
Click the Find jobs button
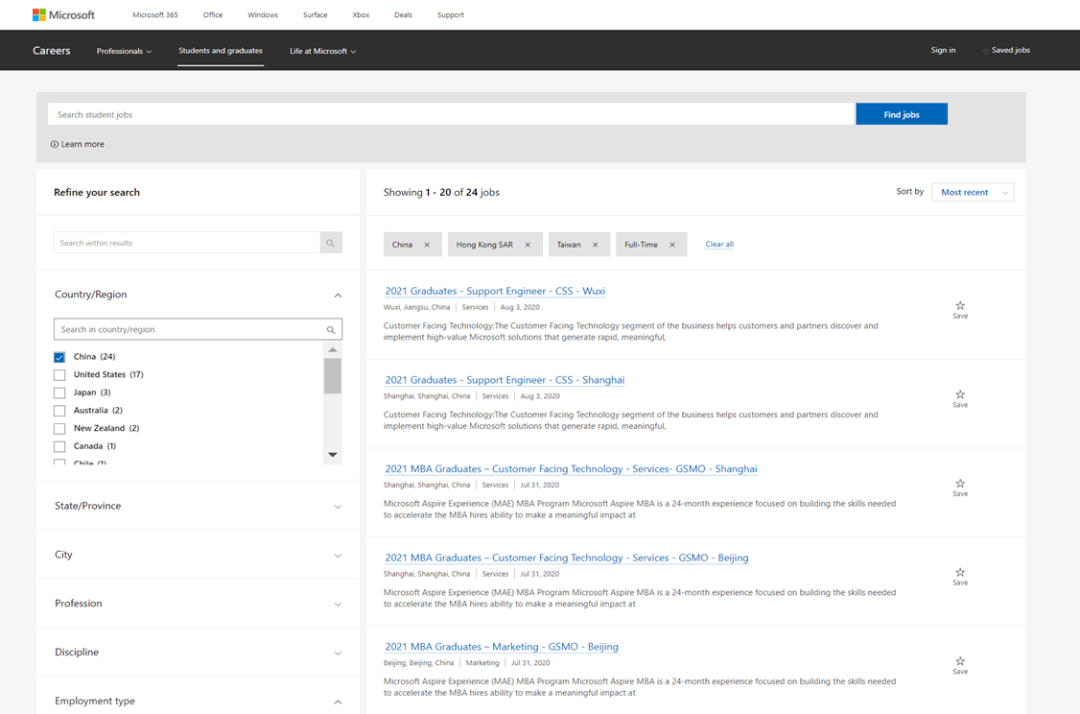(x=902, y=114)
